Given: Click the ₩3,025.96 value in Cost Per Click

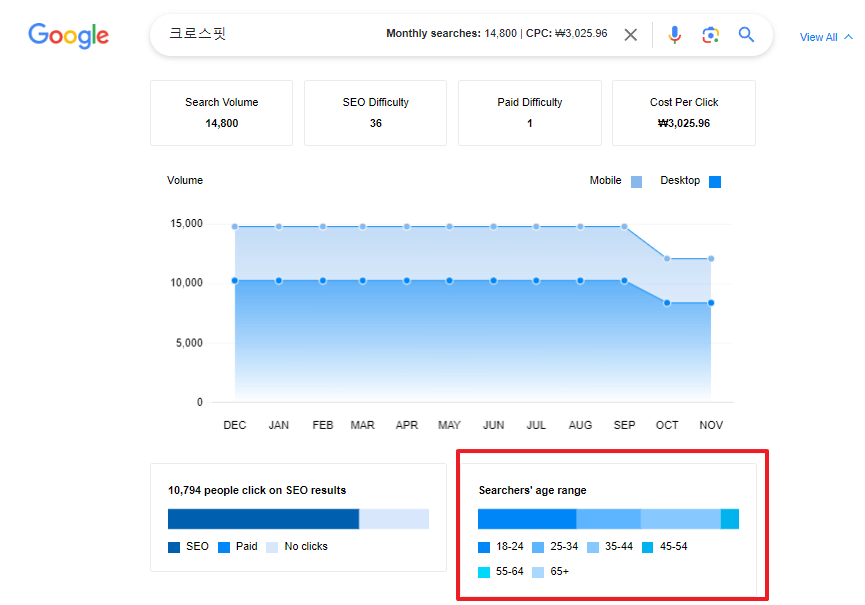Looking at the screenshot, I should click(684, 123).
